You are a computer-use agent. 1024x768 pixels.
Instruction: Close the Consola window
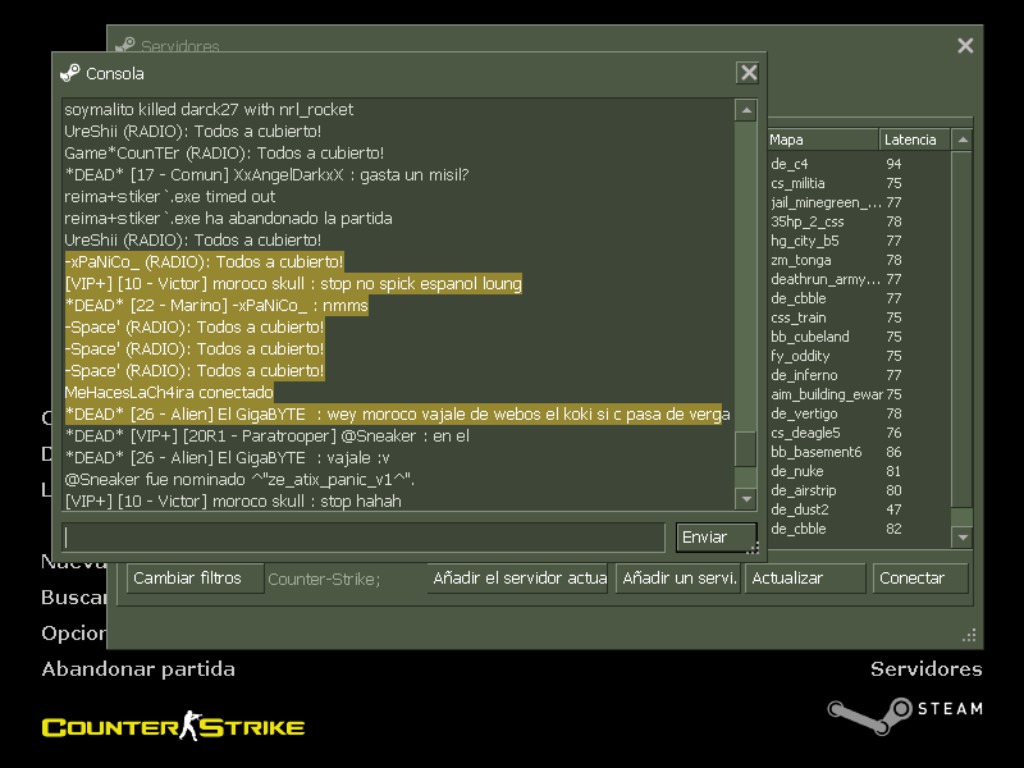[748, 72]
